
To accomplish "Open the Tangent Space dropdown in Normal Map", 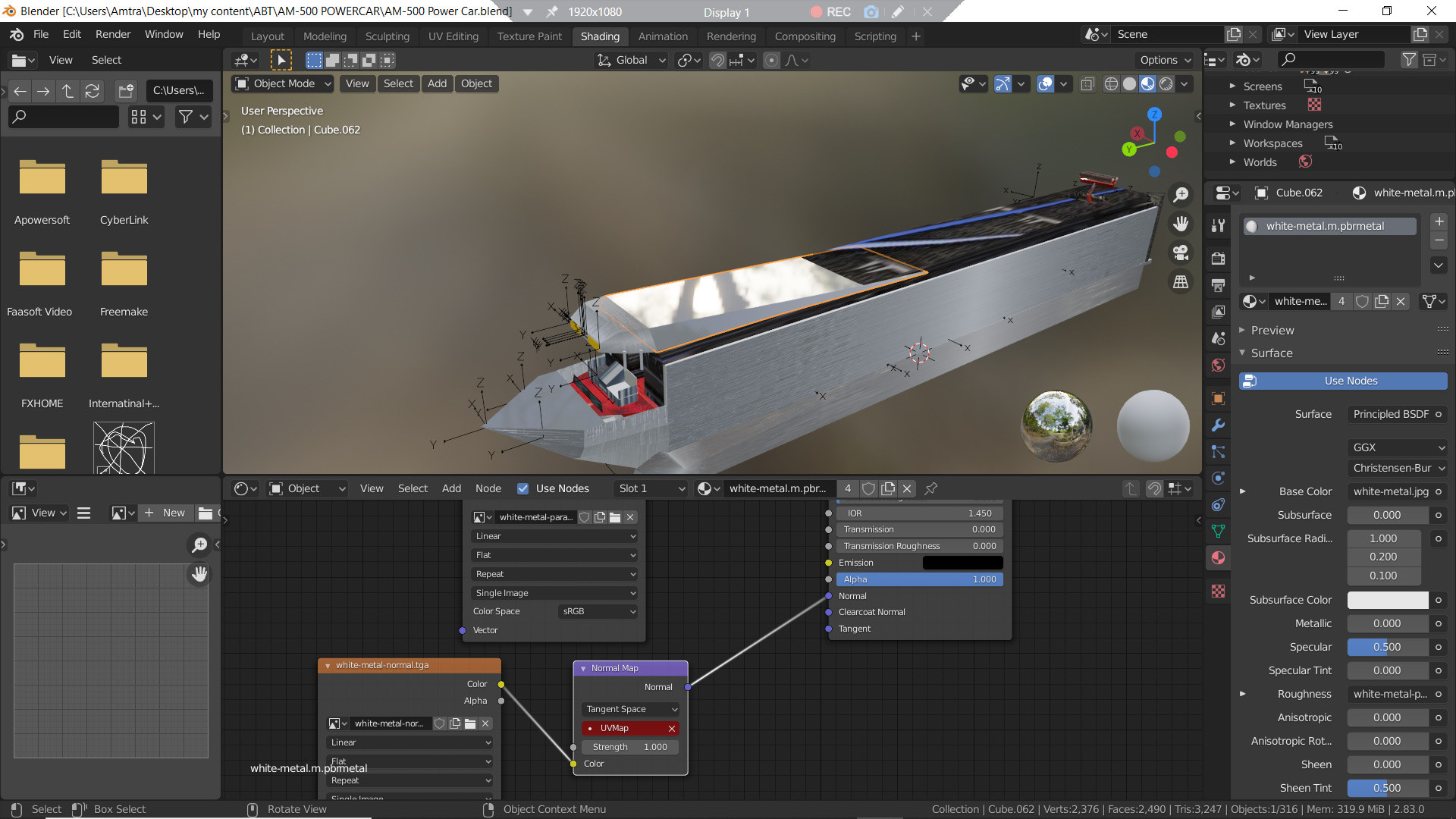I will pos(630,709).
